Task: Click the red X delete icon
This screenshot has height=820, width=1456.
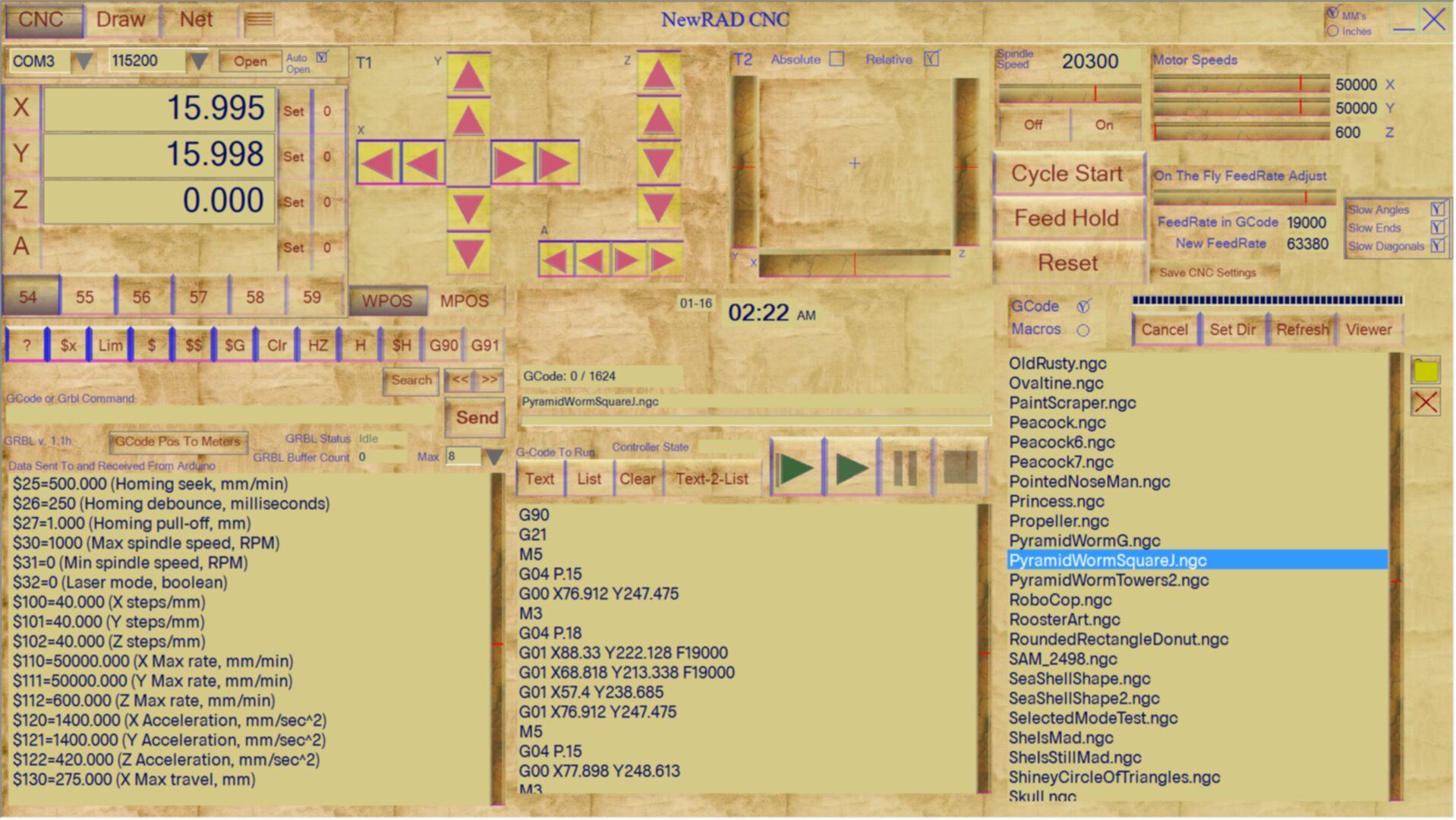Action: (x=1426, y=402)
